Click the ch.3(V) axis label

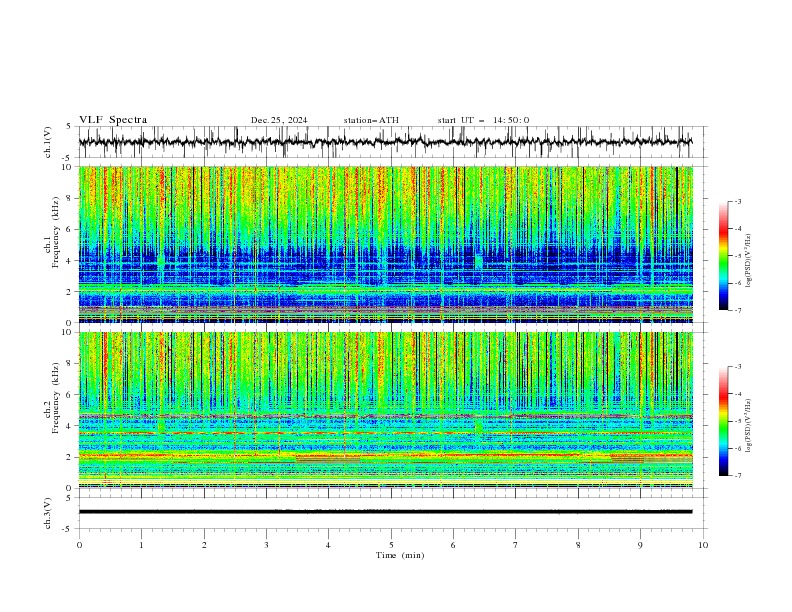tap(48, 513)
